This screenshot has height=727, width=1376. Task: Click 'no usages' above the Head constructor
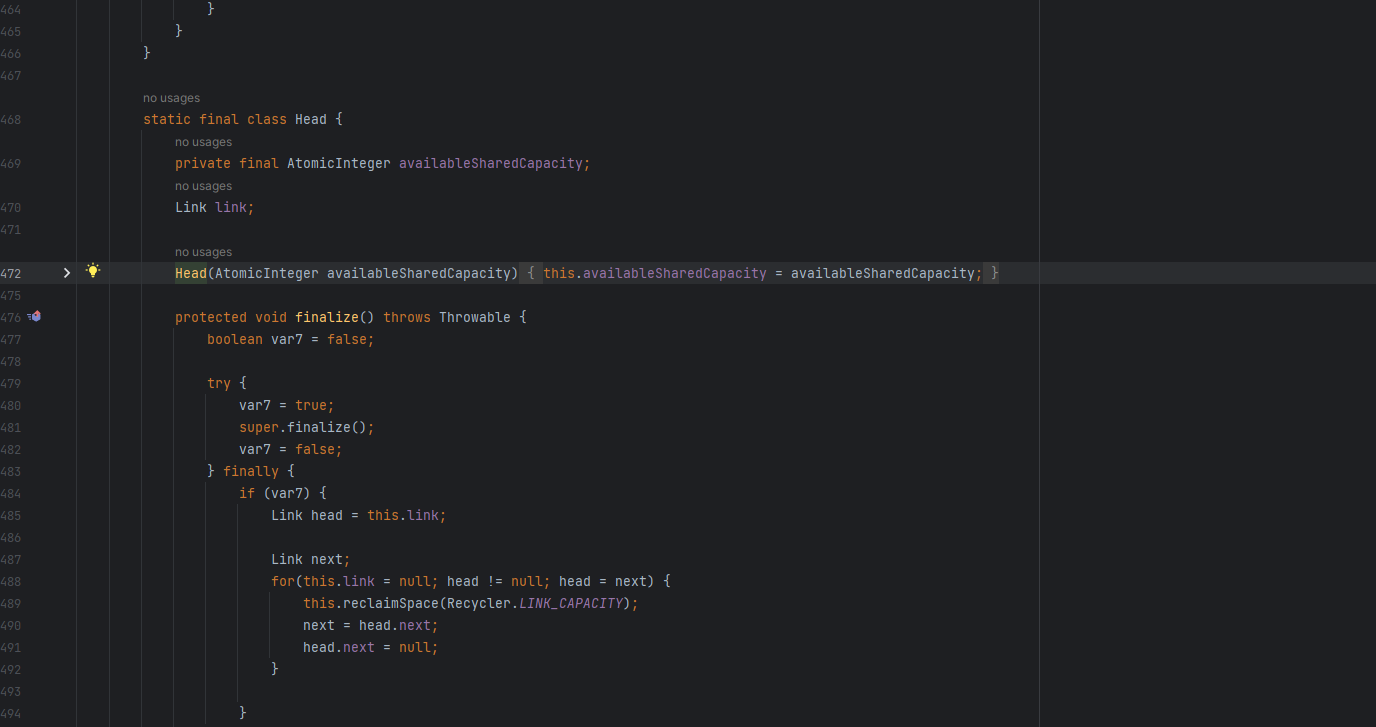[x=203, y=251]
